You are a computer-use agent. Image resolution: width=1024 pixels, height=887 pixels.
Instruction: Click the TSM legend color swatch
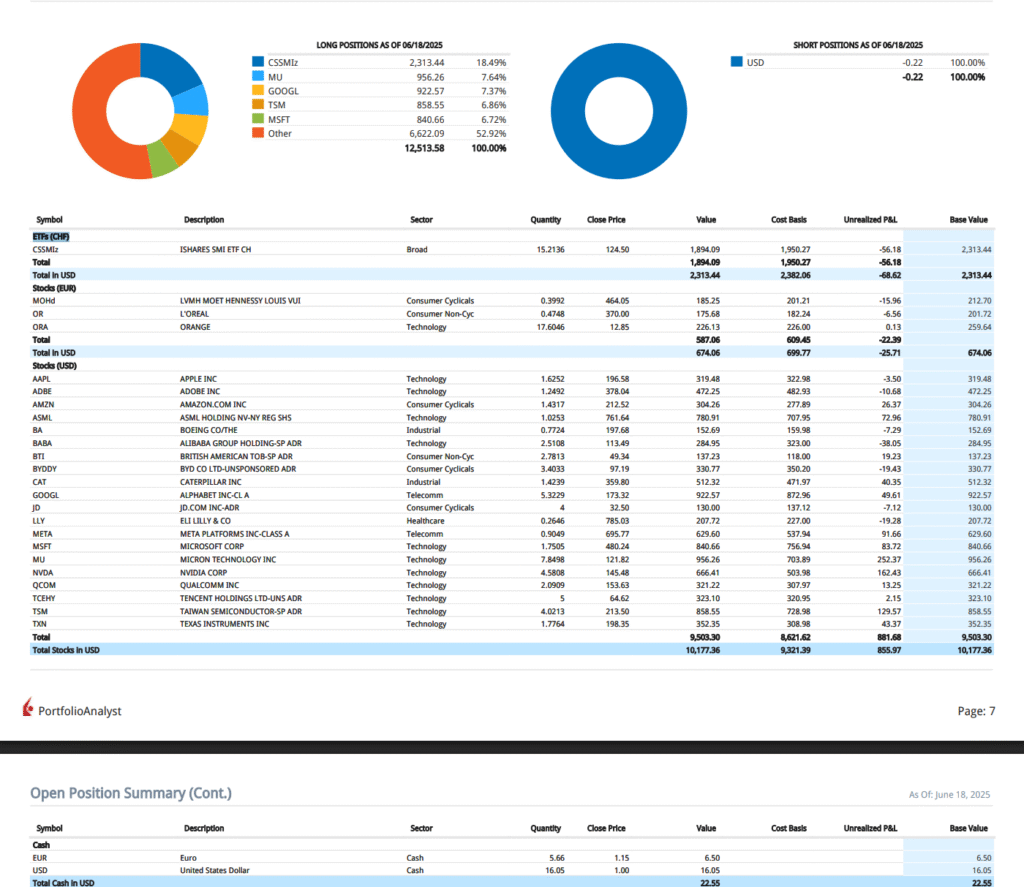click(x=258, y=105)
